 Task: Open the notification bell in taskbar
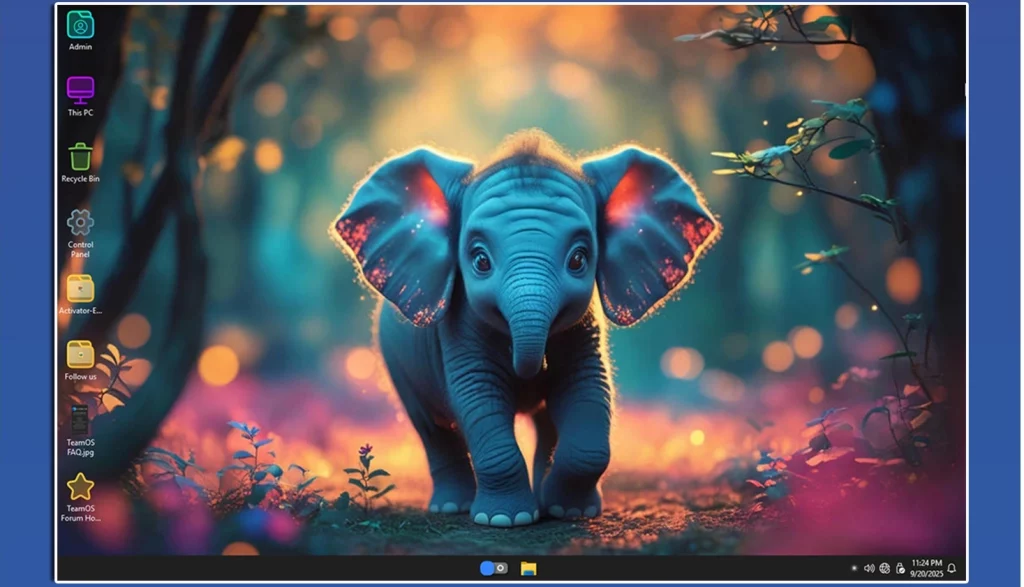click(951, 568)
